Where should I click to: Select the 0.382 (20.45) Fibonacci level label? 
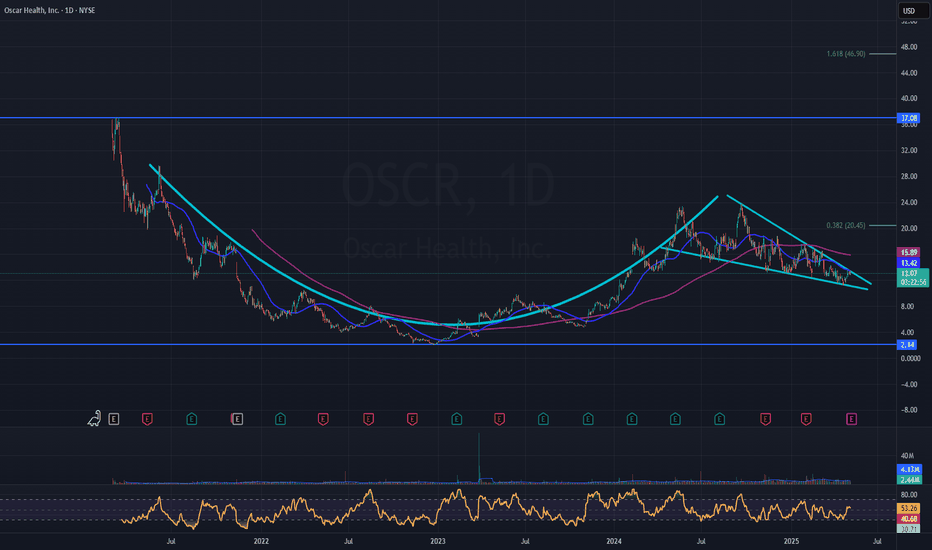tap(846, 225)
